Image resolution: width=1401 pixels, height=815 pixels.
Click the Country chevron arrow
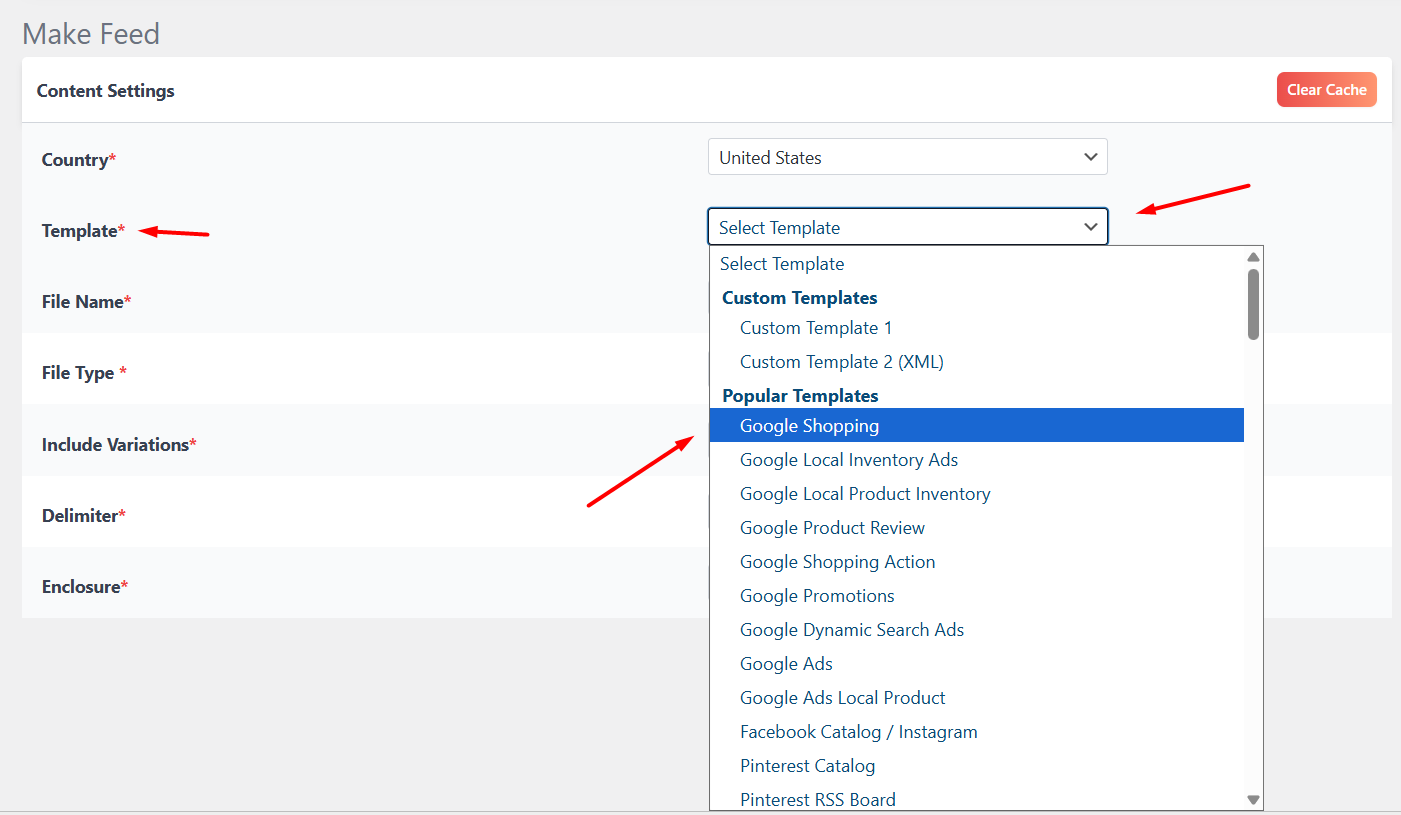pos(1090,157)
